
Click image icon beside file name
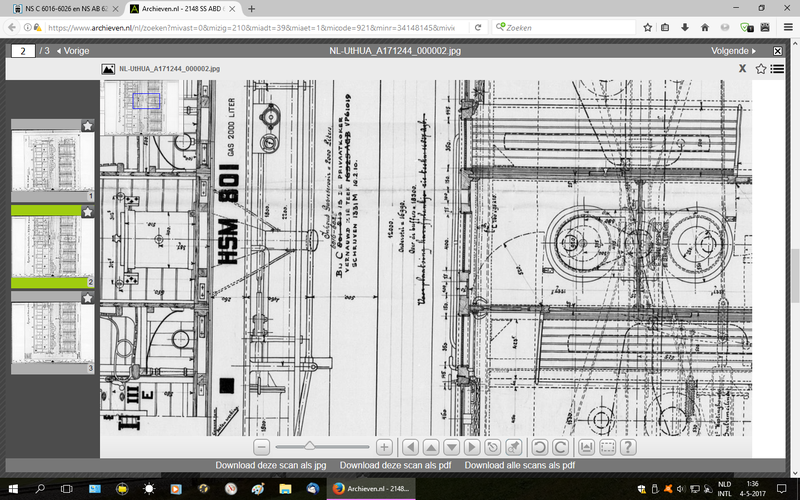coord(108,69)
